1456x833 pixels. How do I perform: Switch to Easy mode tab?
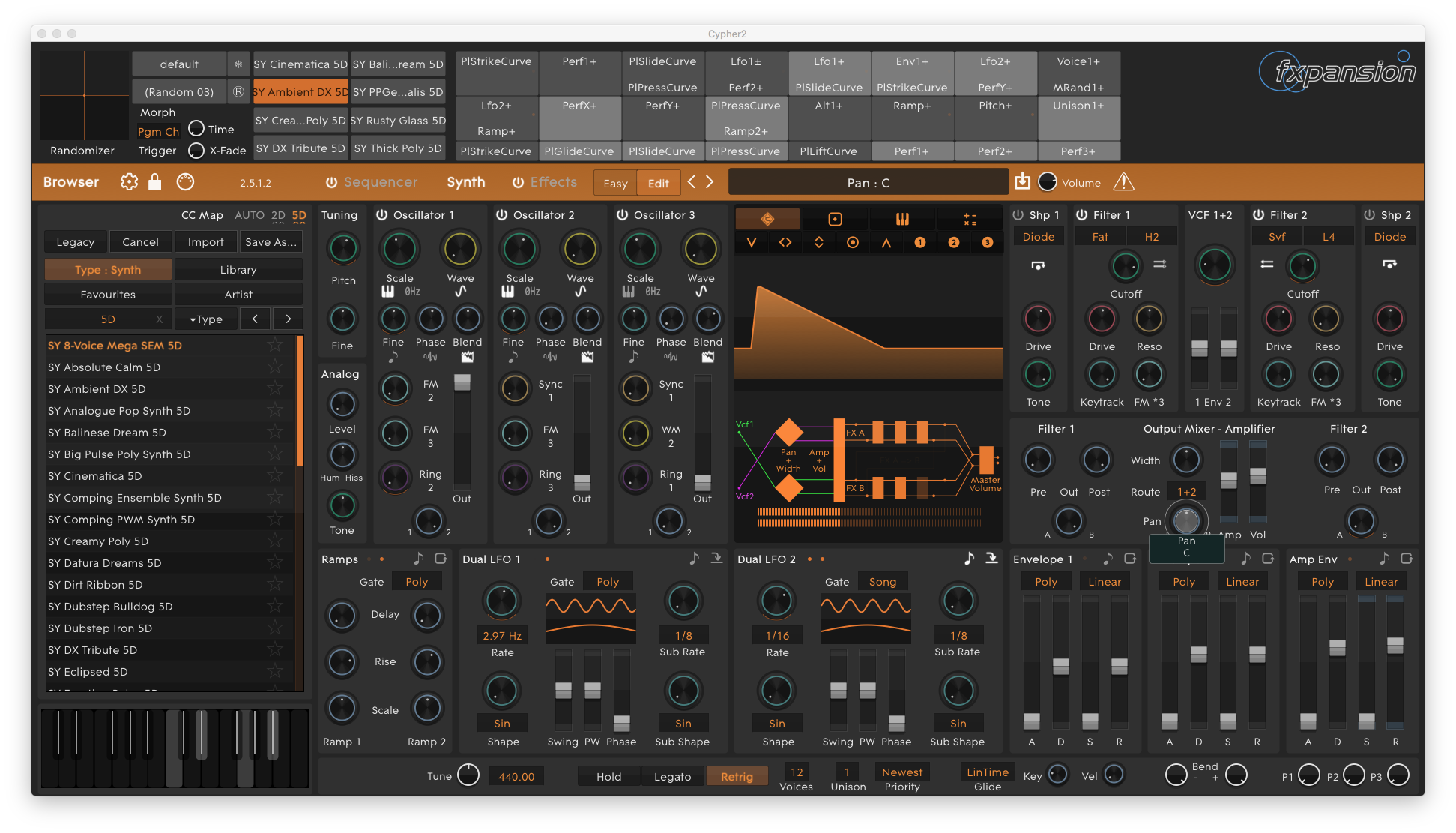[x=615, y=184]
